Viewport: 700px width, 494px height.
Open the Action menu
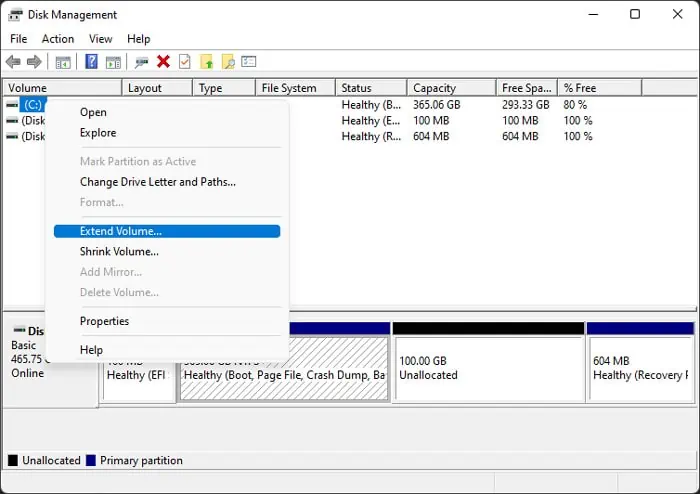(x=58, y=39)
